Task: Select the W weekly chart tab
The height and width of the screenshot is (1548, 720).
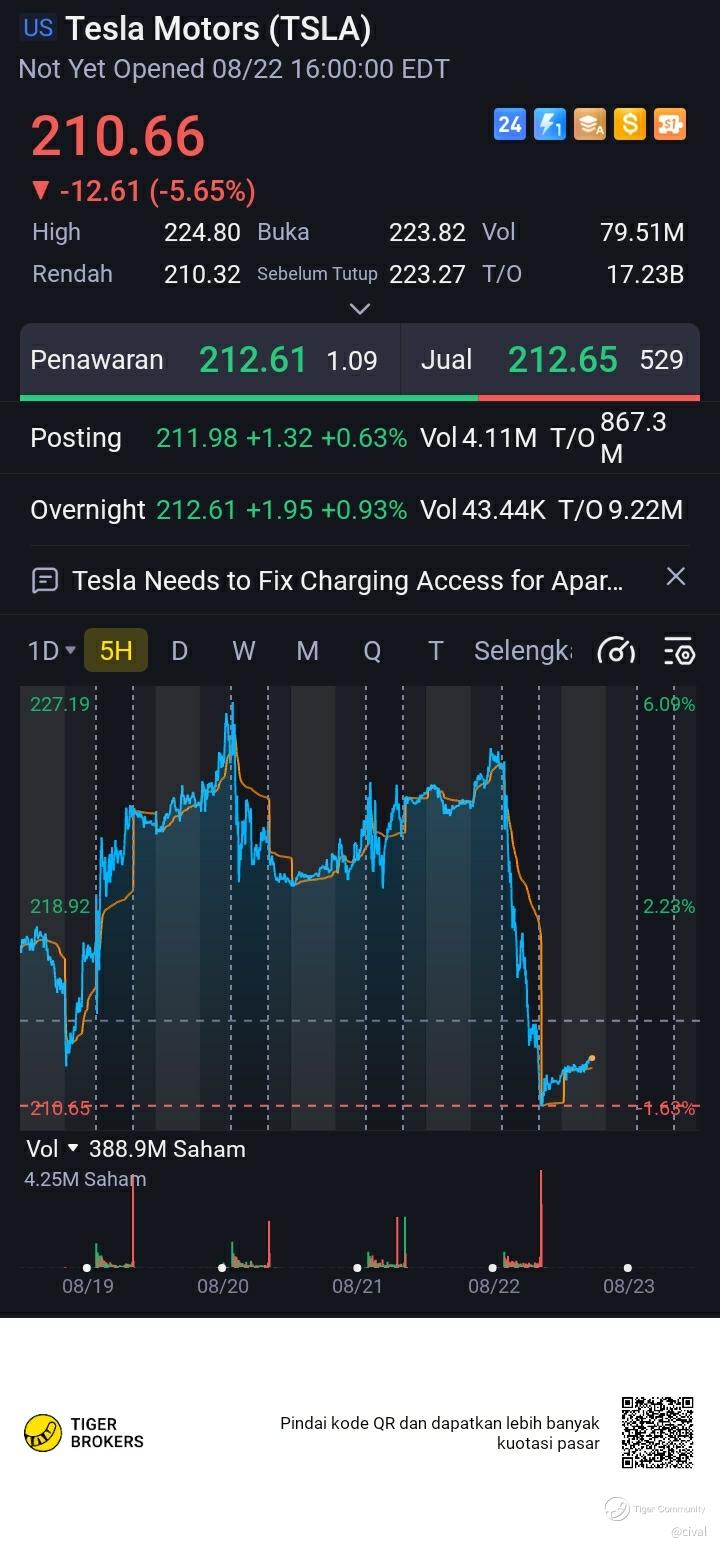Action: [x=244, y=652]
